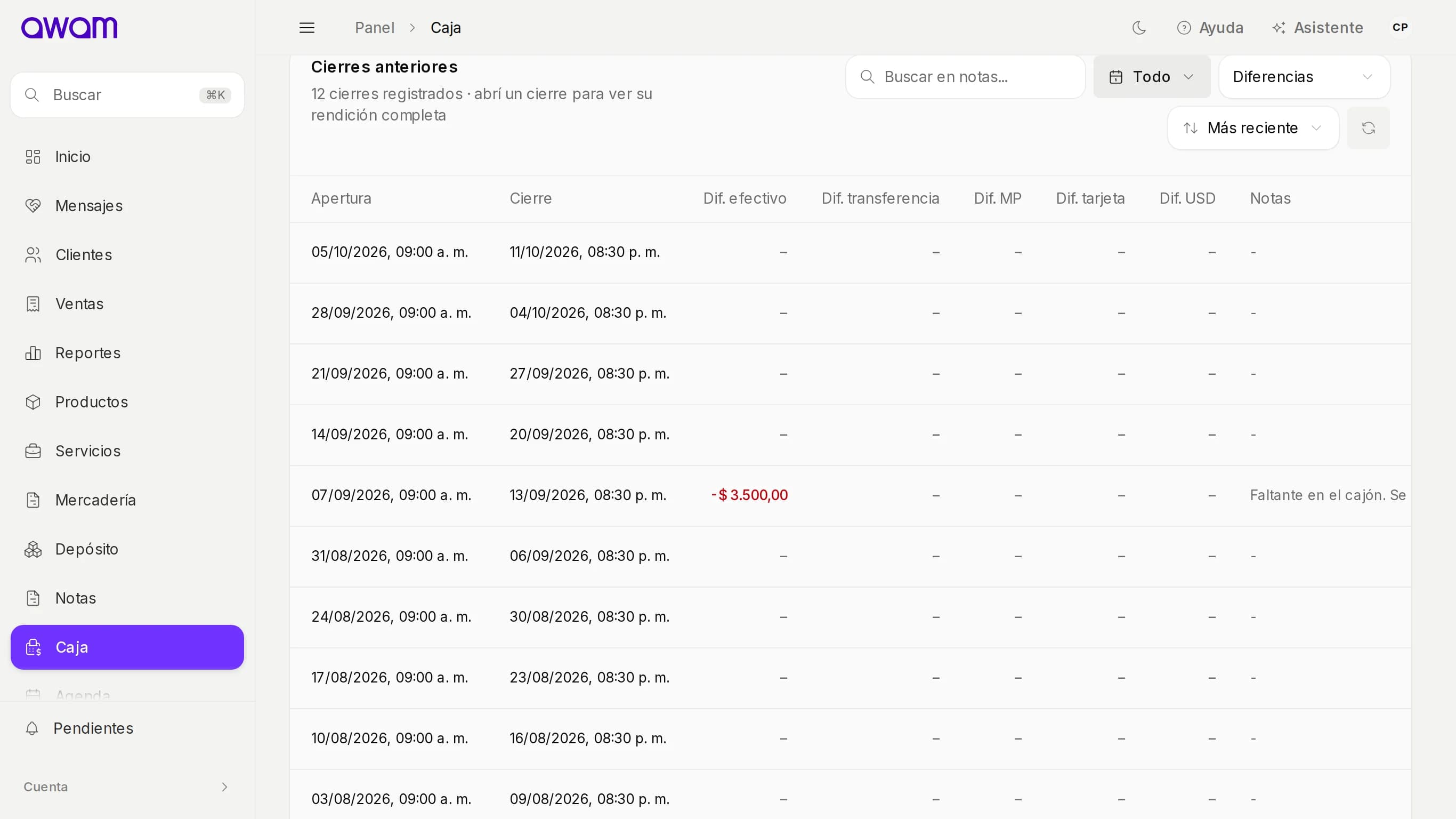This screenshot has height=819, width=1456.
Task: Open Productos section
Action: tap(127, 402)
